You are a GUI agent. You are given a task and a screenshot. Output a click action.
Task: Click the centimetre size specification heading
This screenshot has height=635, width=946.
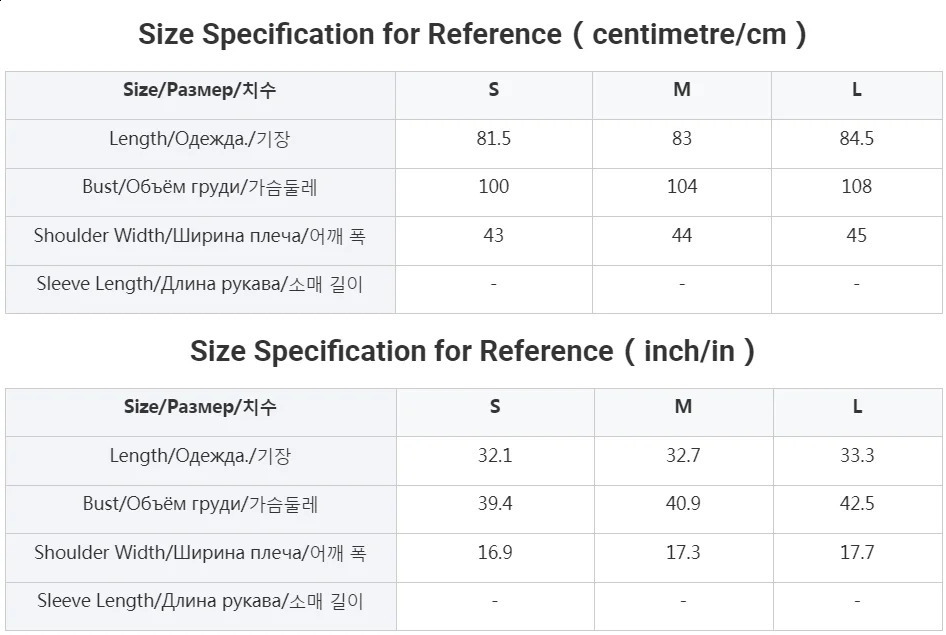472,35
